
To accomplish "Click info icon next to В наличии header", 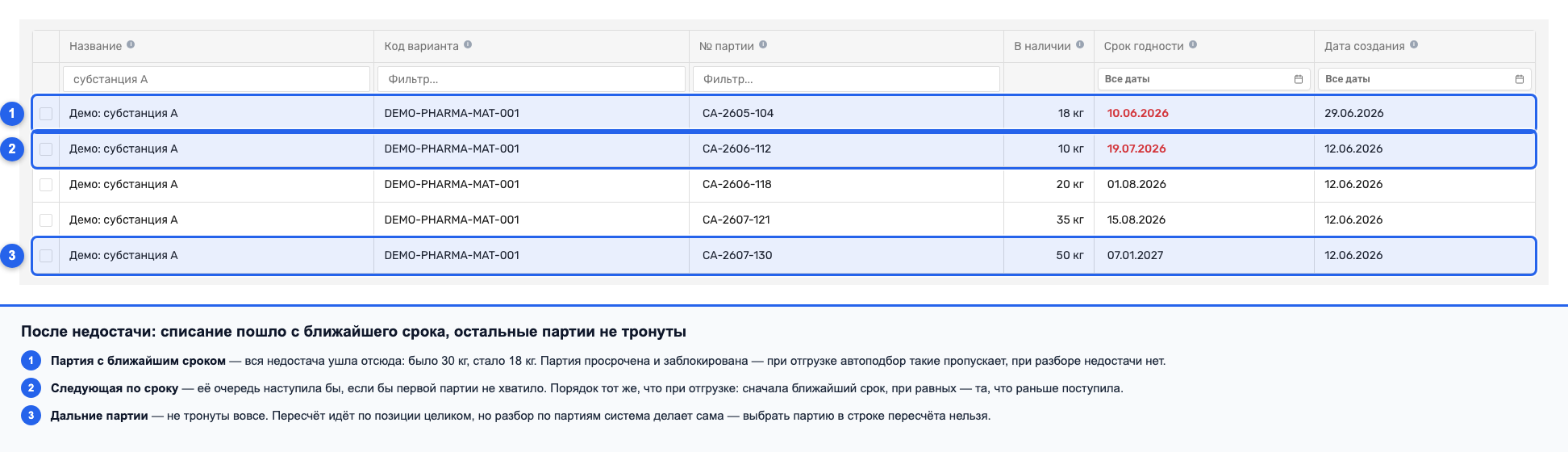I will coord(1080,45).
